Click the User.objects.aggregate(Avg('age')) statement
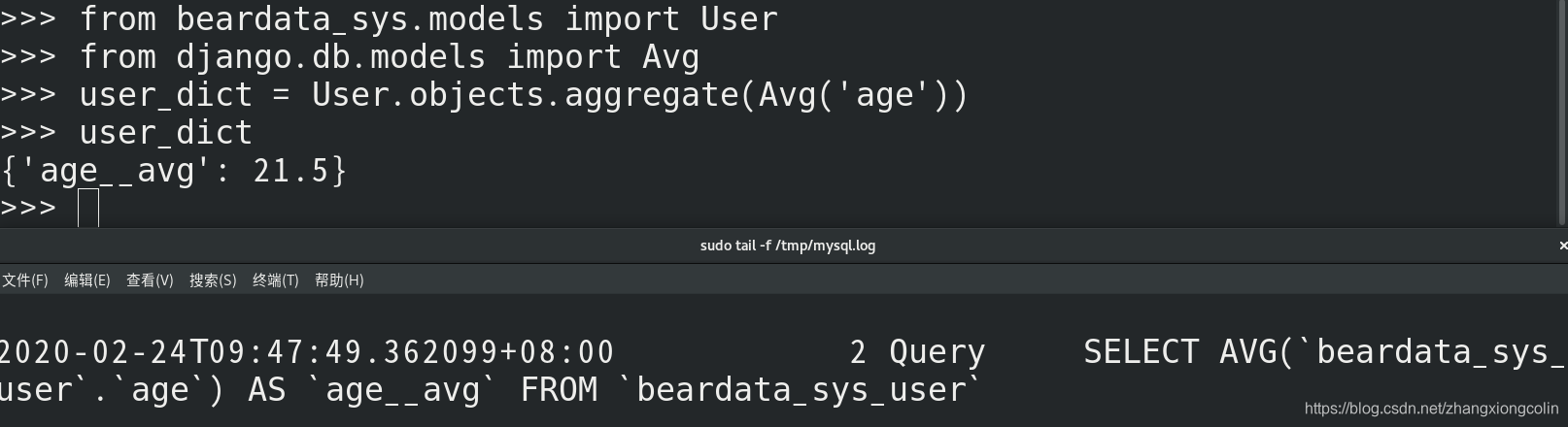Screen dimensions: 1568x427 (x=640, y=94)
